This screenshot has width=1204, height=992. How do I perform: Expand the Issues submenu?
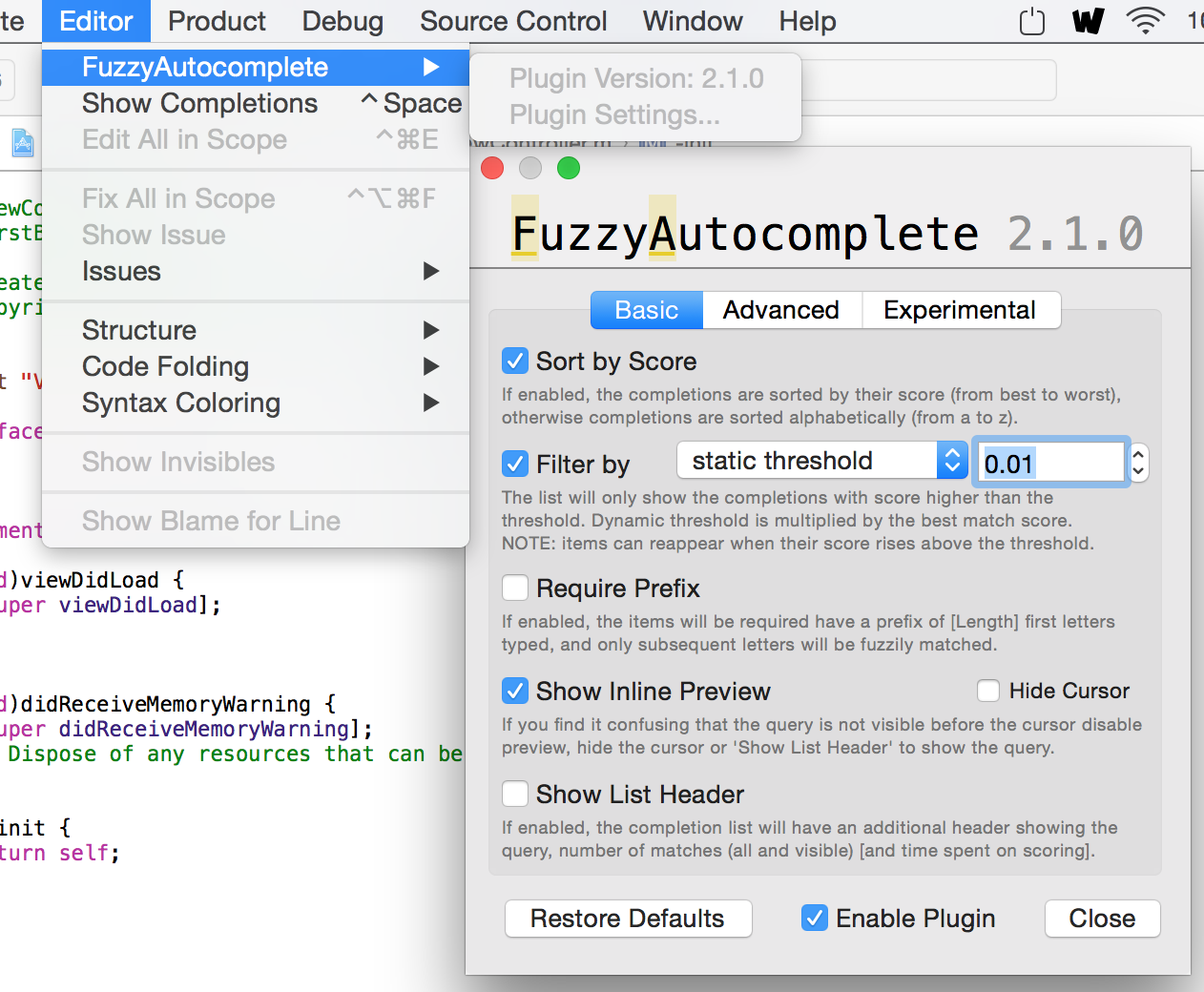[256, 271]
